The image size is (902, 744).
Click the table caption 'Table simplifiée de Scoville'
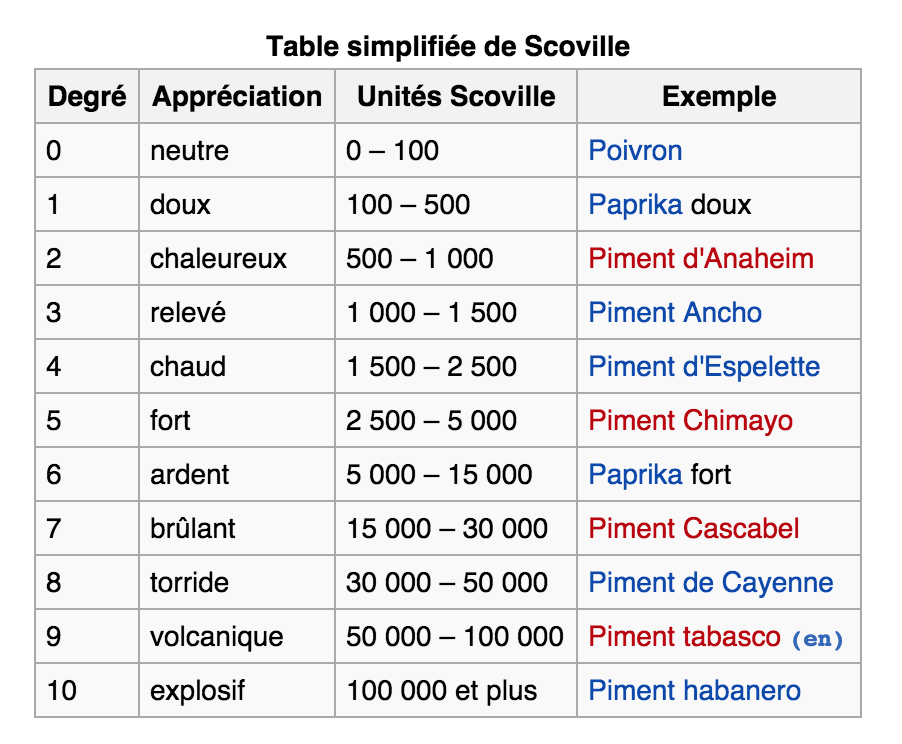(x=448, y=46)
